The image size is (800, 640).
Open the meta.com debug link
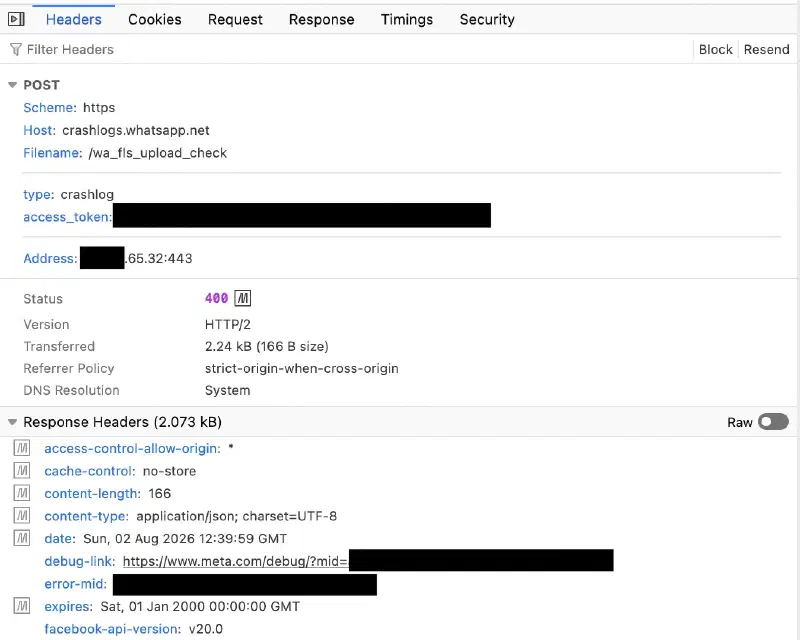click(235, 561)
